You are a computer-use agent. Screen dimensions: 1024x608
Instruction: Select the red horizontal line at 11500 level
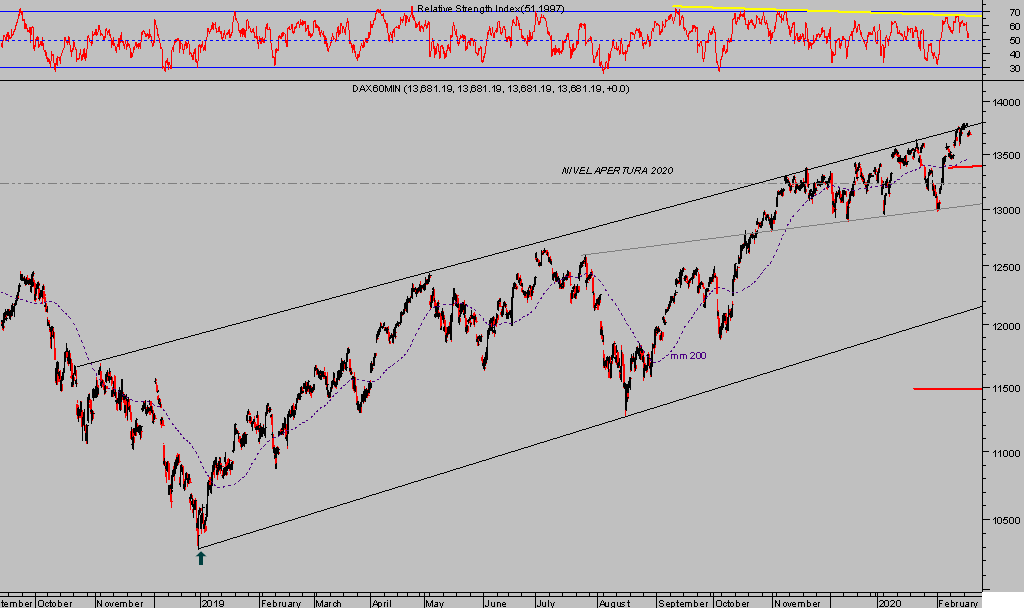coord(948,389)
